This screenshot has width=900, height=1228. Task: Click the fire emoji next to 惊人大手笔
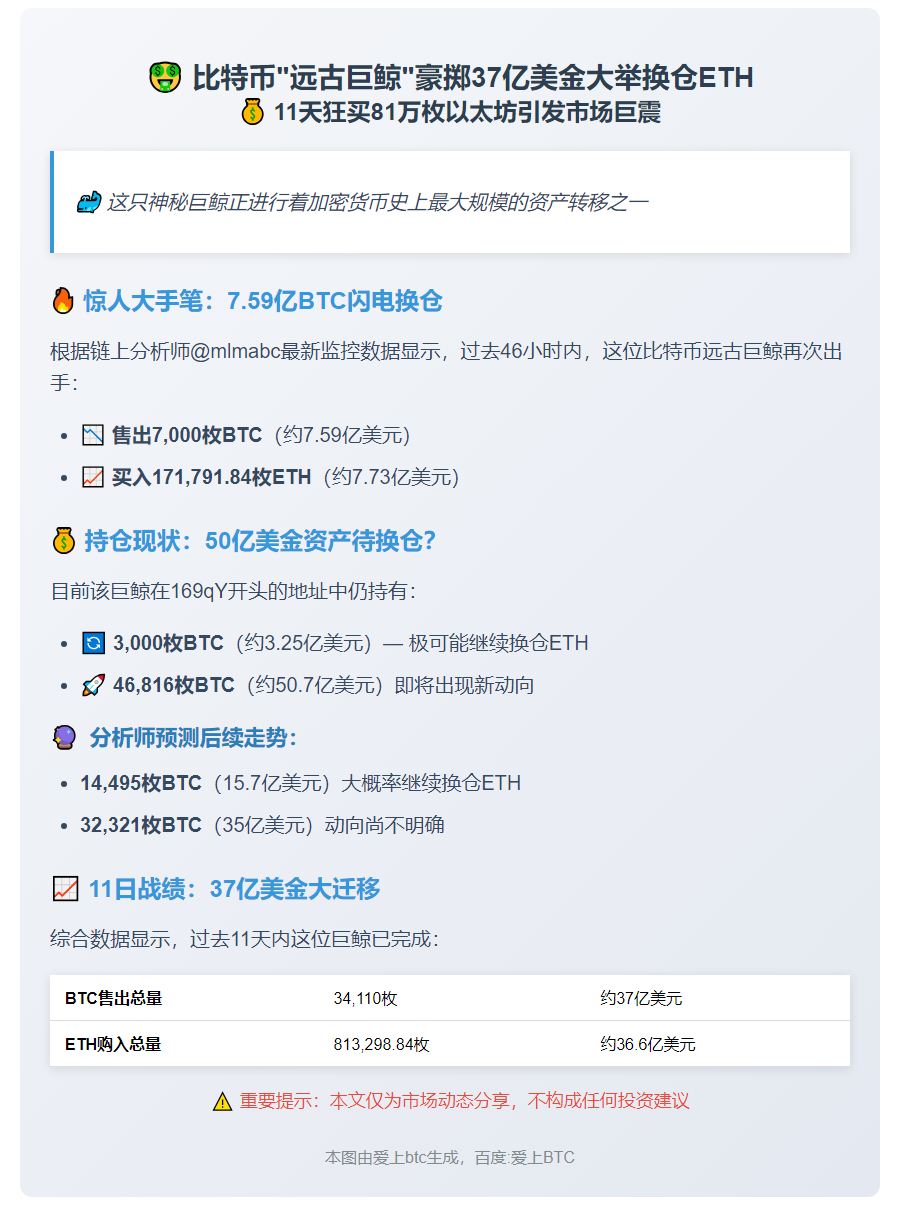click(x=63, y=301)
